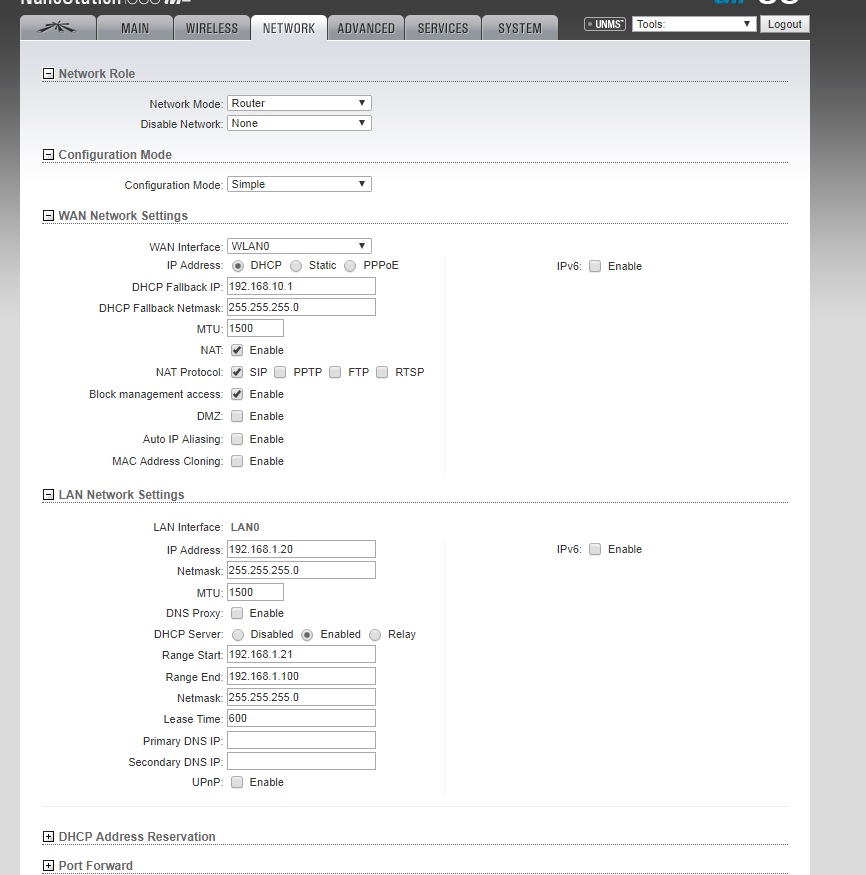Click the DHCP Fallback Netmask field
Screen dimensions: 866x875
(301, 307)
